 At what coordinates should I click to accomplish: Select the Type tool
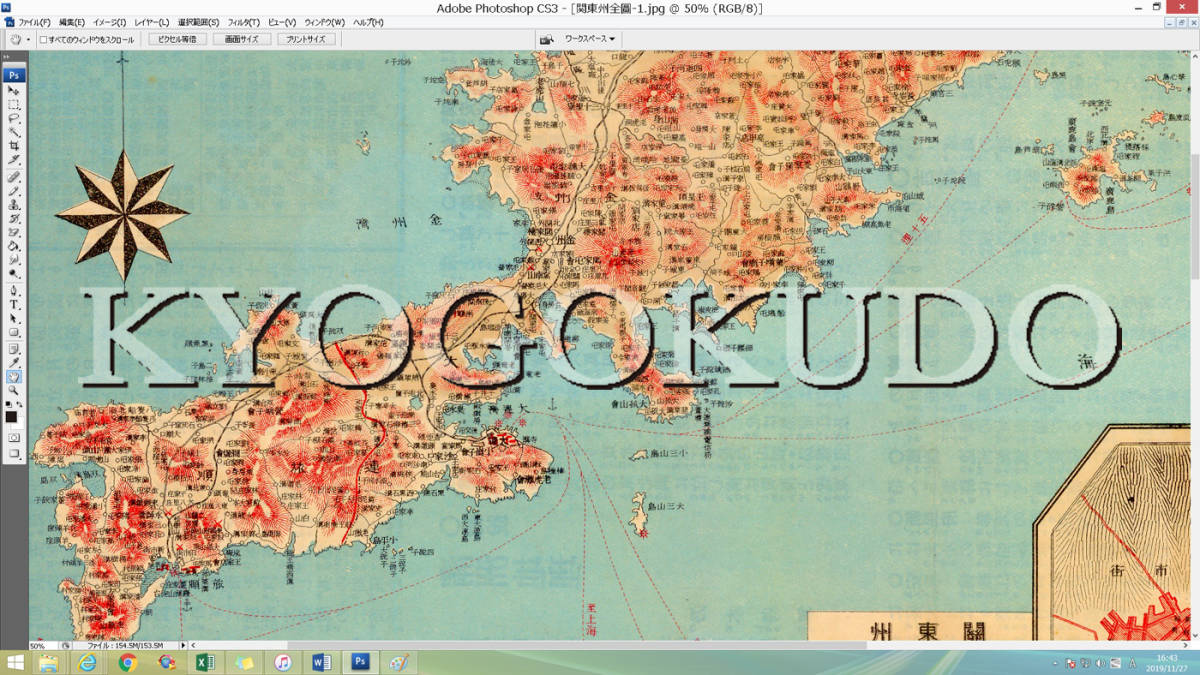[14, 304]
